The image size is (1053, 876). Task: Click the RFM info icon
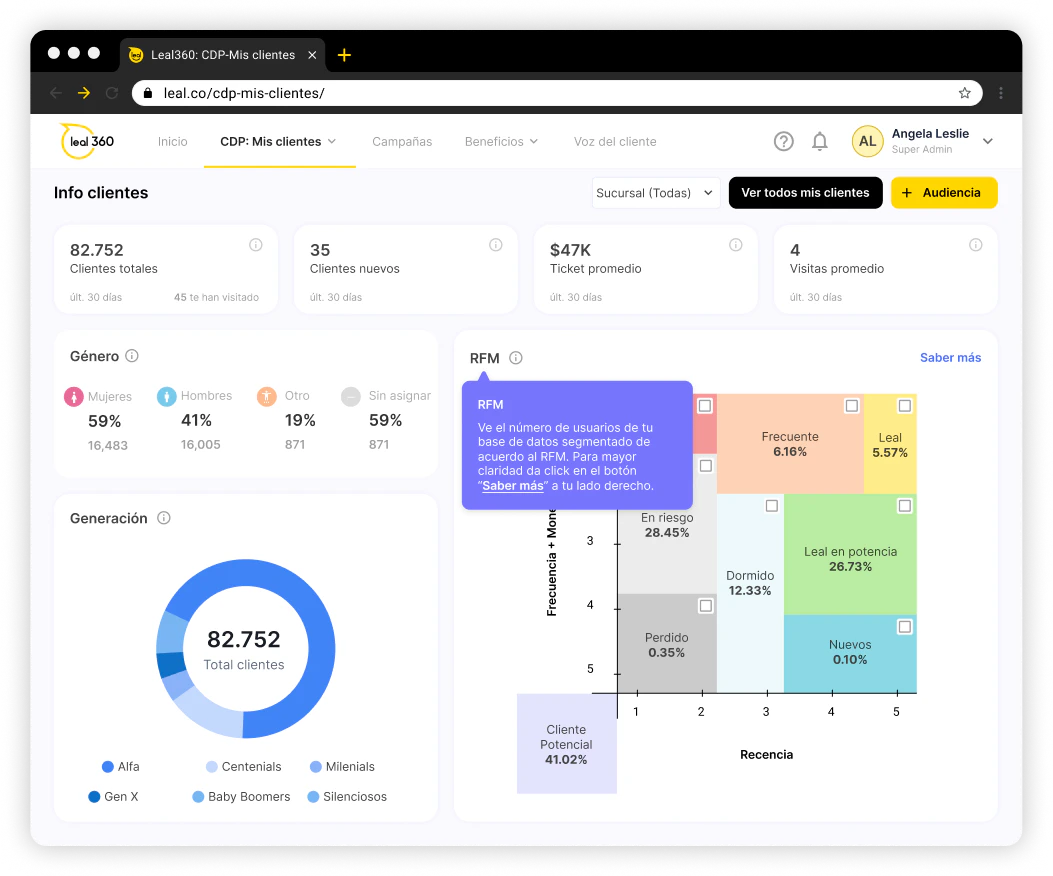click(x=517, y=357)
